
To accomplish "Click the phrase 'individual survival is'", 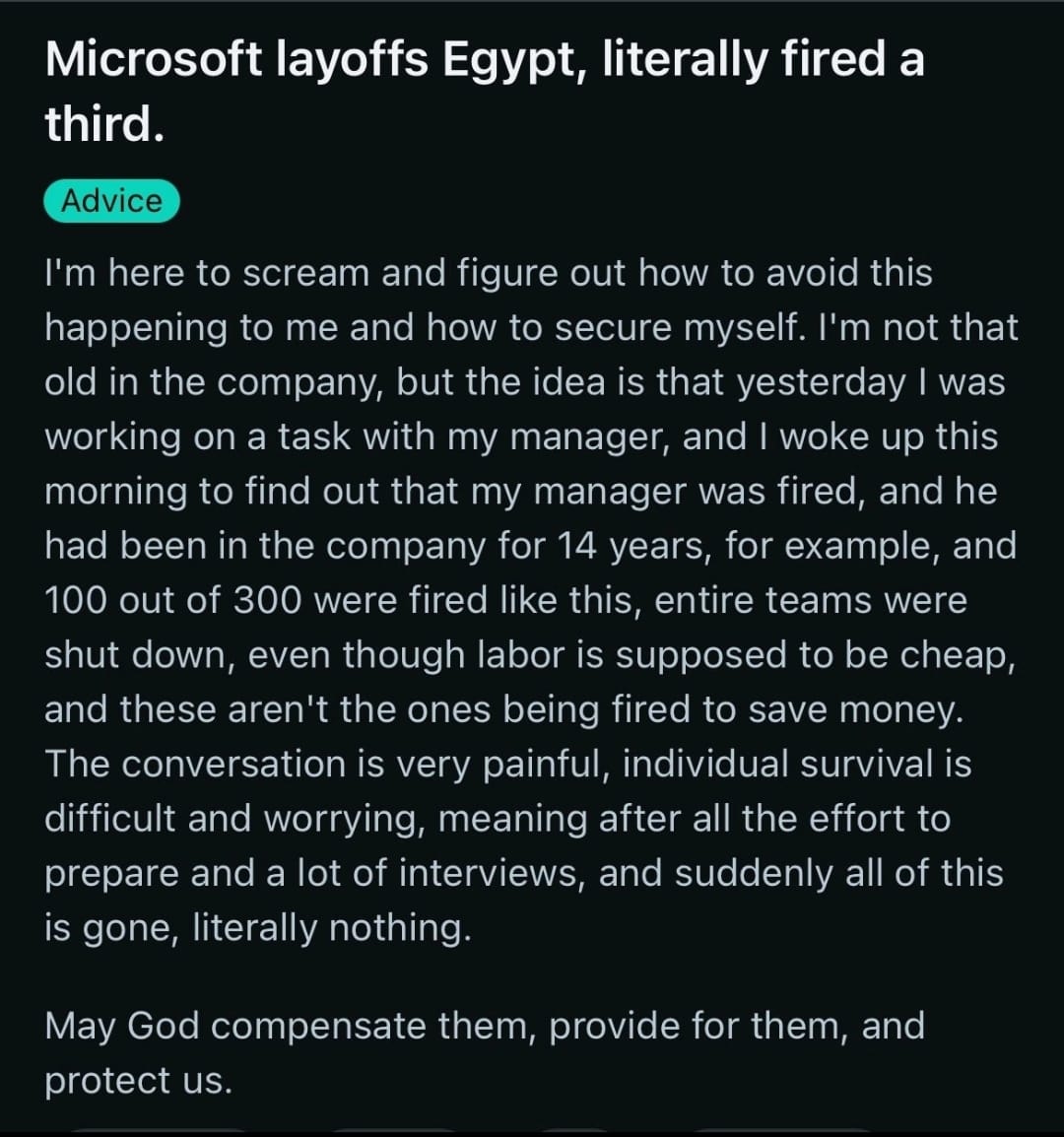I will coord(797,764).
